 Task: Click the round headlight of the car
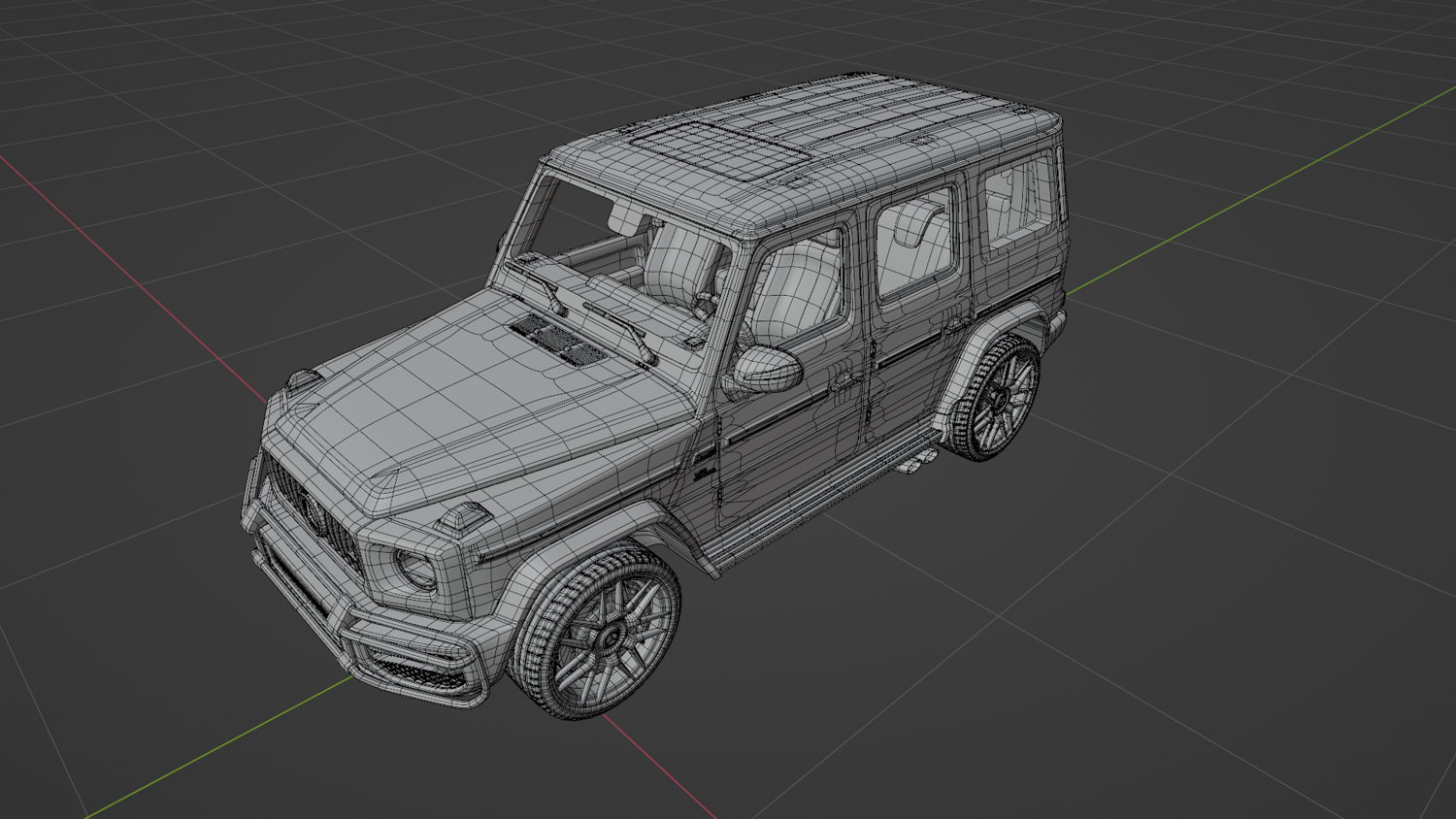click(417, 570)
